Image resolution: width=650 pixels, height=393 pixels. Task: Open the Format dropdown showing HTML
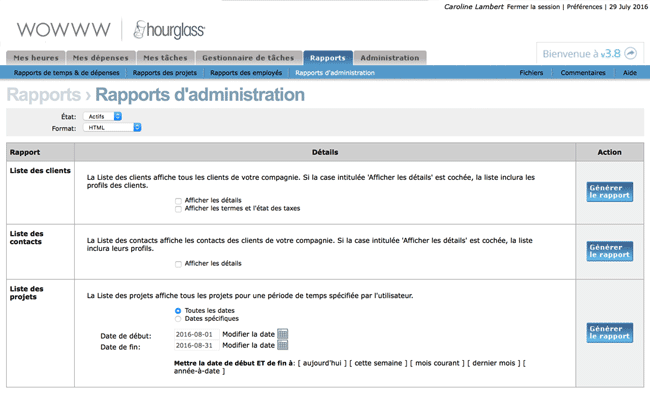tap(112, 128)
